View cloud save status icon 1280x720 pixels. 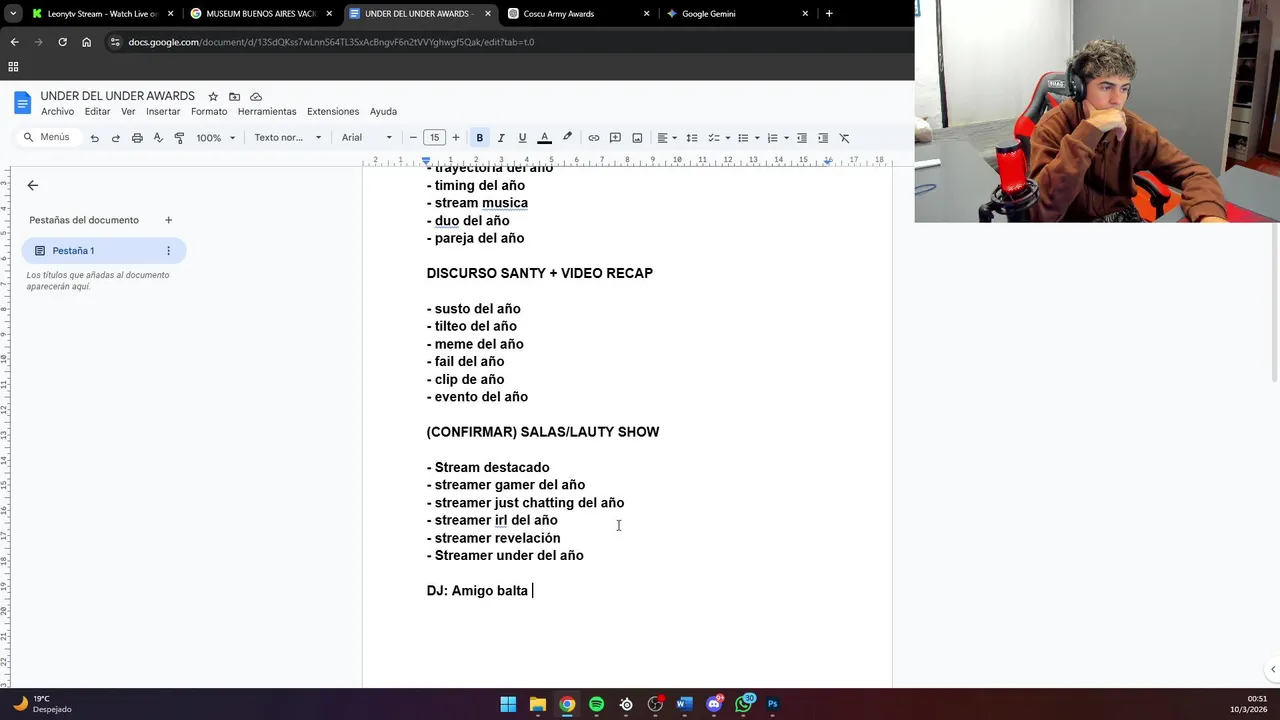point(256,97)
